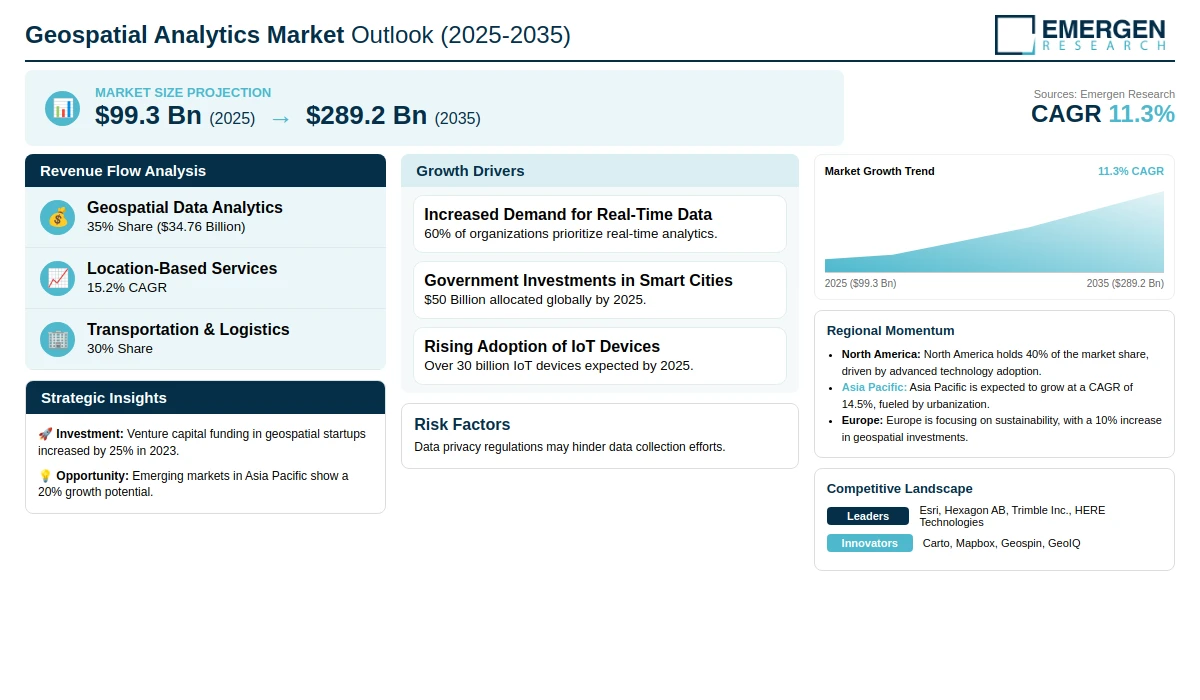Open the Strategic Insights header
The height and width of the screenshot is (700, 1200).
(x=205, y=397)
